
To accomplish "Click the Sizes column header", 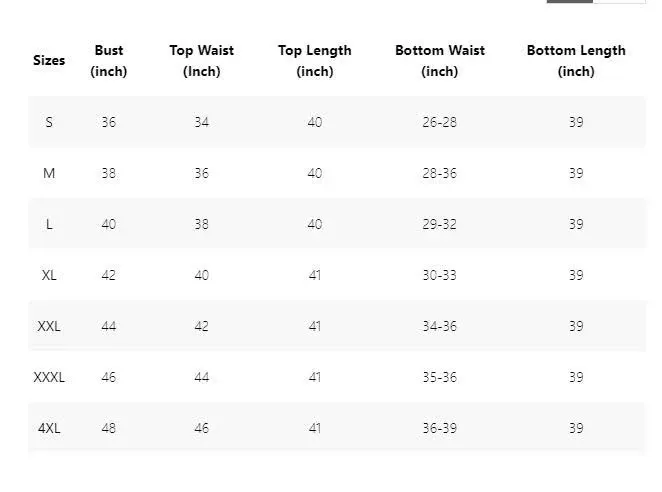I will click(49, 61).
